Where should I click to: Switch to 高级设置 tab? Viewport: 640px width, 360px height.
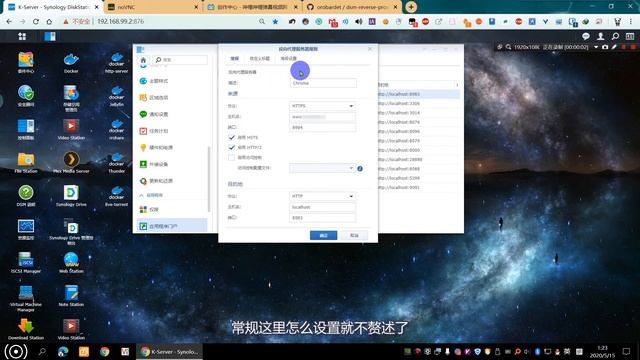(x=289, y=59)
